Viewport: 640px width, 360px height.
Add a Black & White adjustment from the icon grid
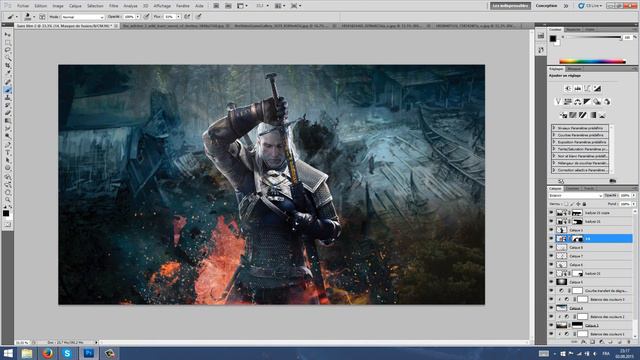587,101
